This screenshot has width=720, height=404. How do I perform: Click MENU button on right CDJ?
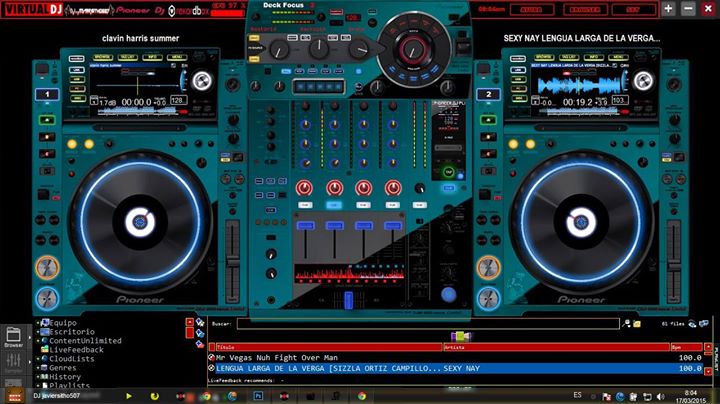pos(618,57)
